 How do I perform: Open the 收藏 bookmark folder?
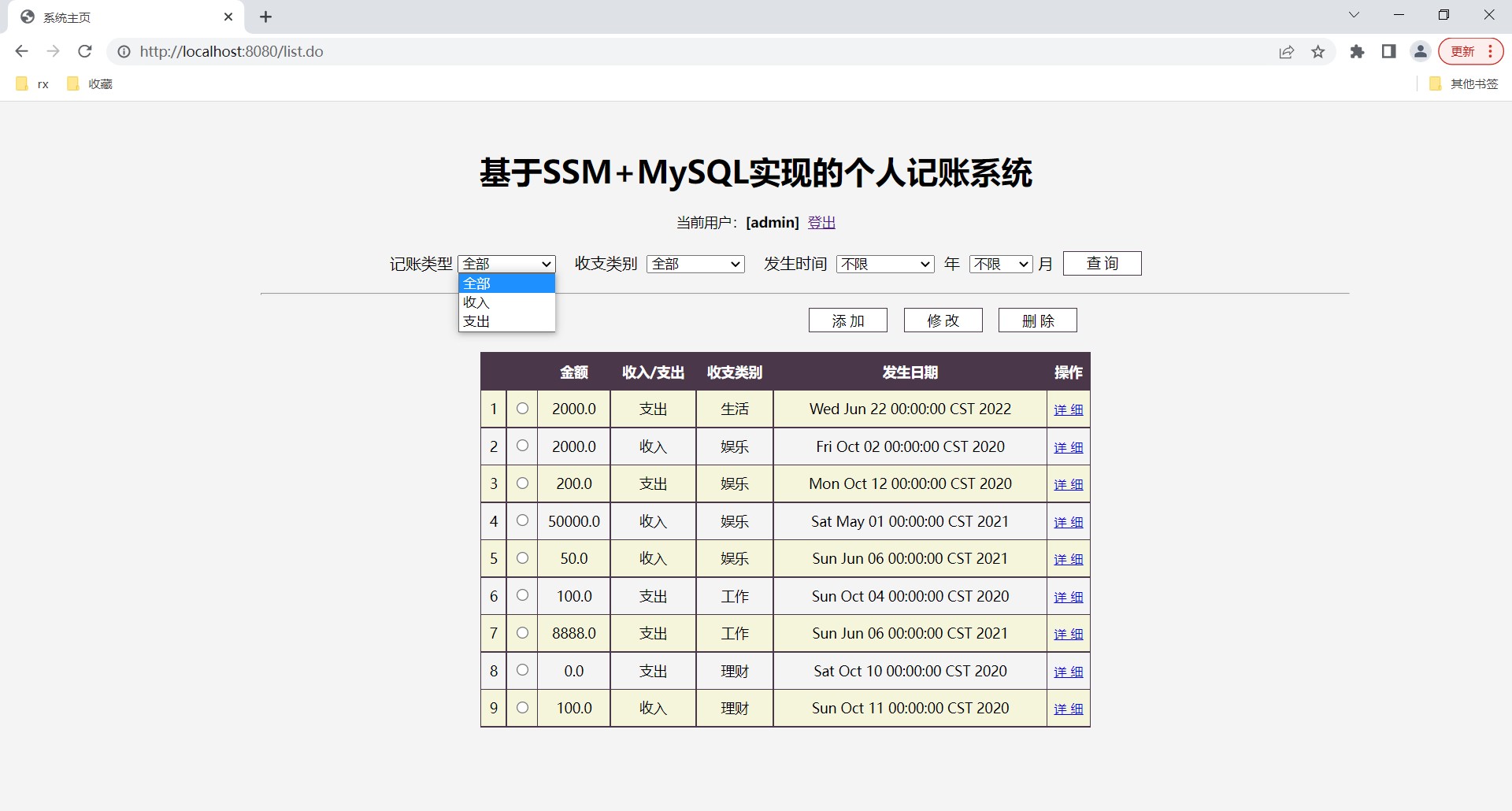[x=90, y=83]
